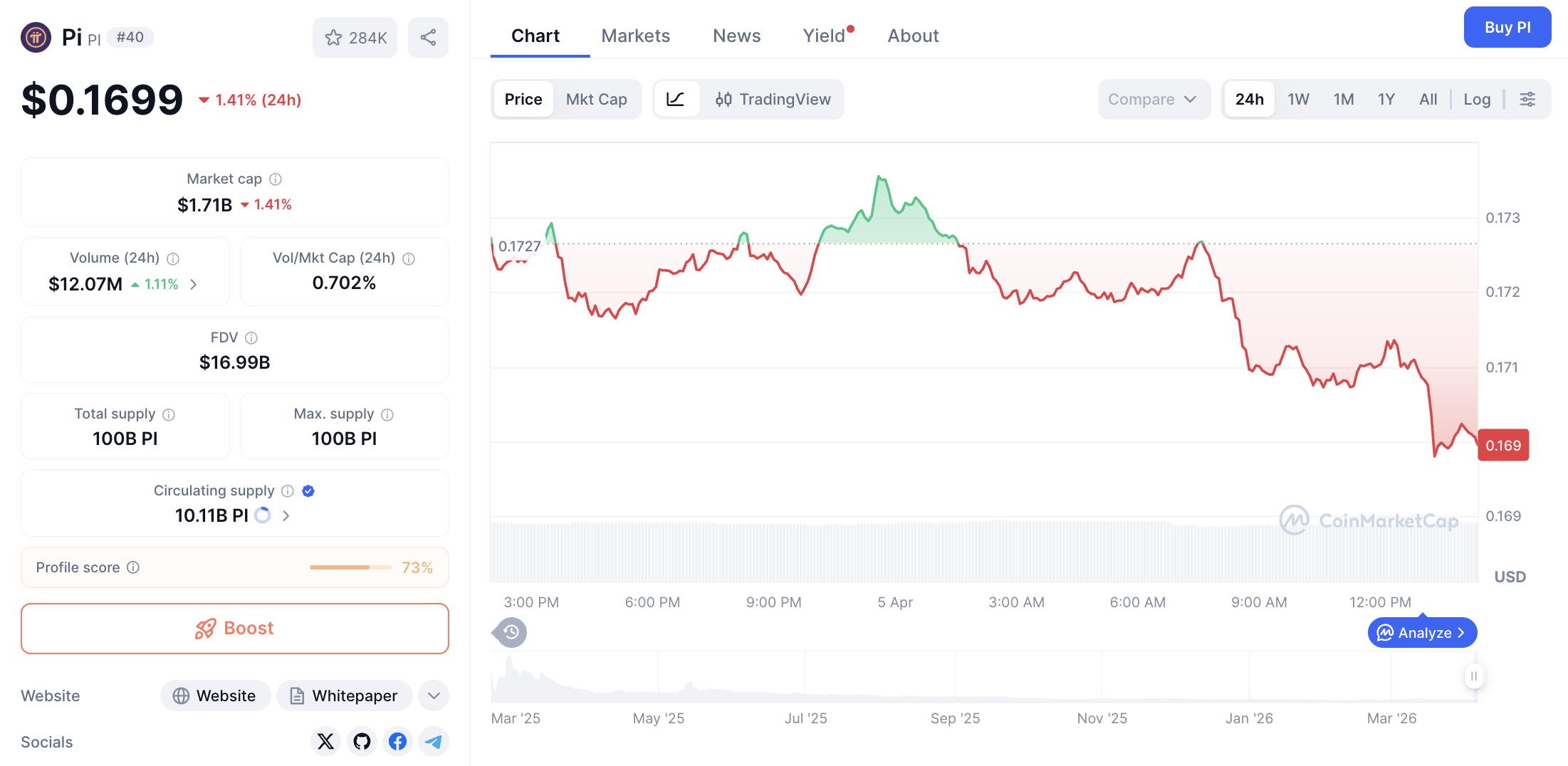Switch chart to Mkt Cap view
The image size is (1568, 766).
(597, 99)
